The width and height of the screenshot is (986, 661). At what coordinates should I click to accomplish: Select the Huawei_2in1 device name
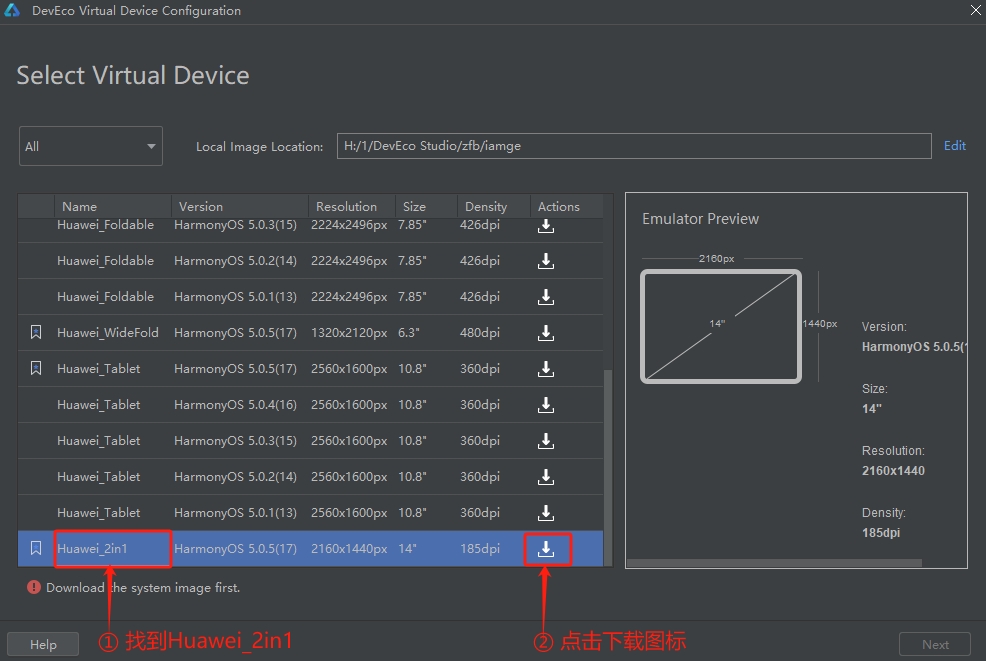pyautogui.click(x=92, y=548)
